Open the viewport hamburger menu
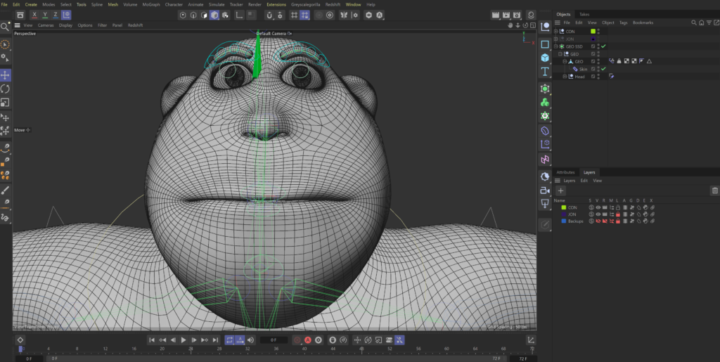Viewport: 720px width, 362px height. [x=17, y=25]
